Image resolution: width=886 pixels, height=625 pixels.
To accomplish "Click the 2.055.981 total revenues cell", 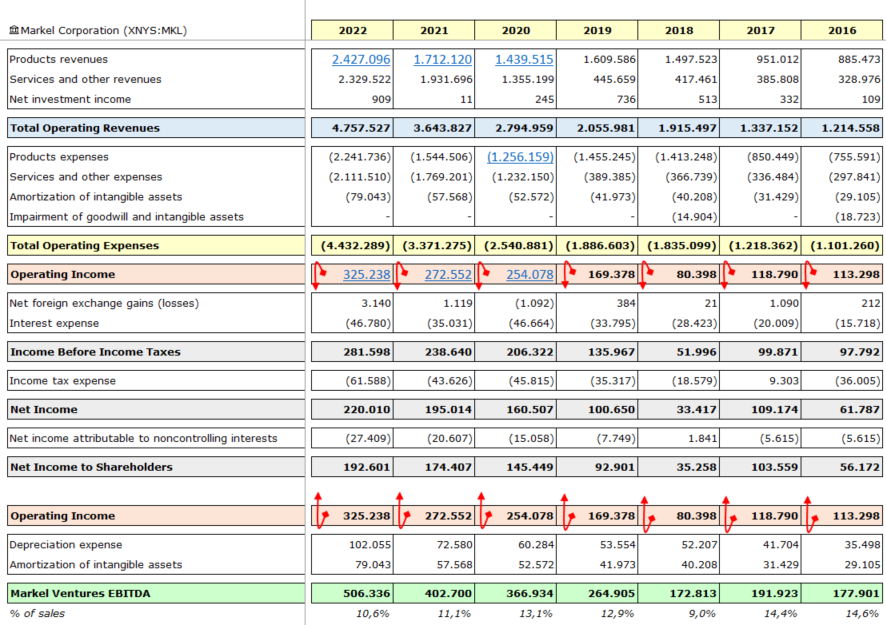I will point(597,128).
